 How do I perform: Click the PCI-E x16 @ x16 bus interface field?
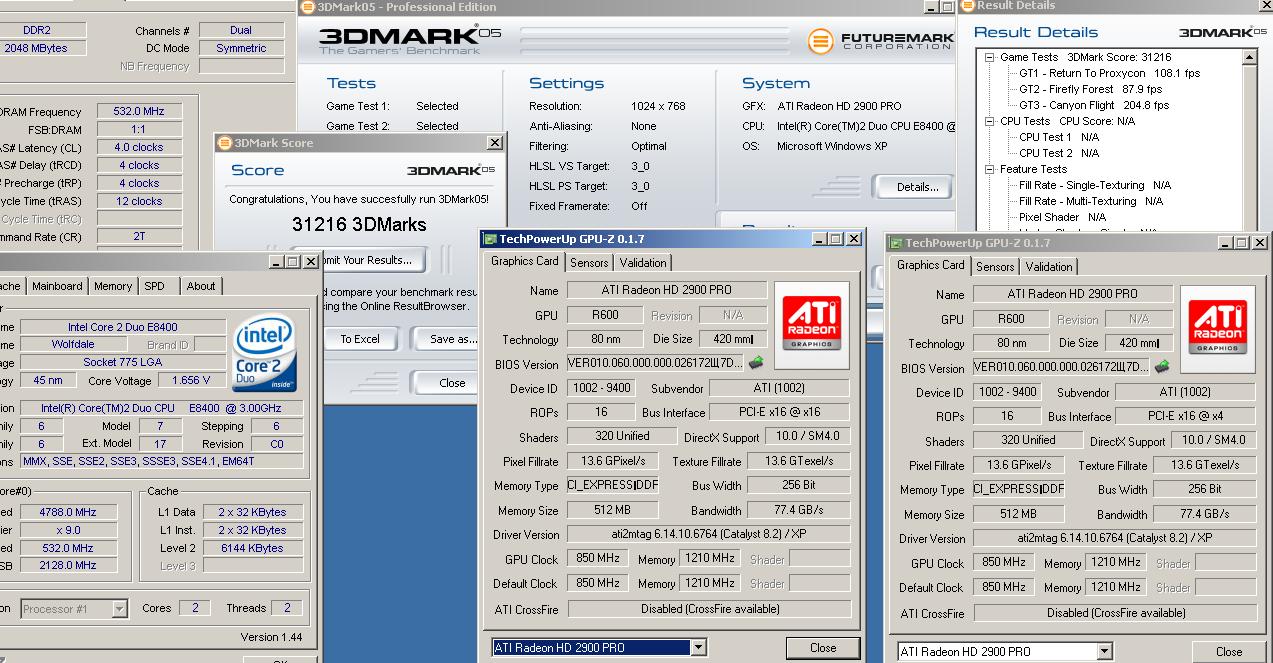click(x=781, y=412)
